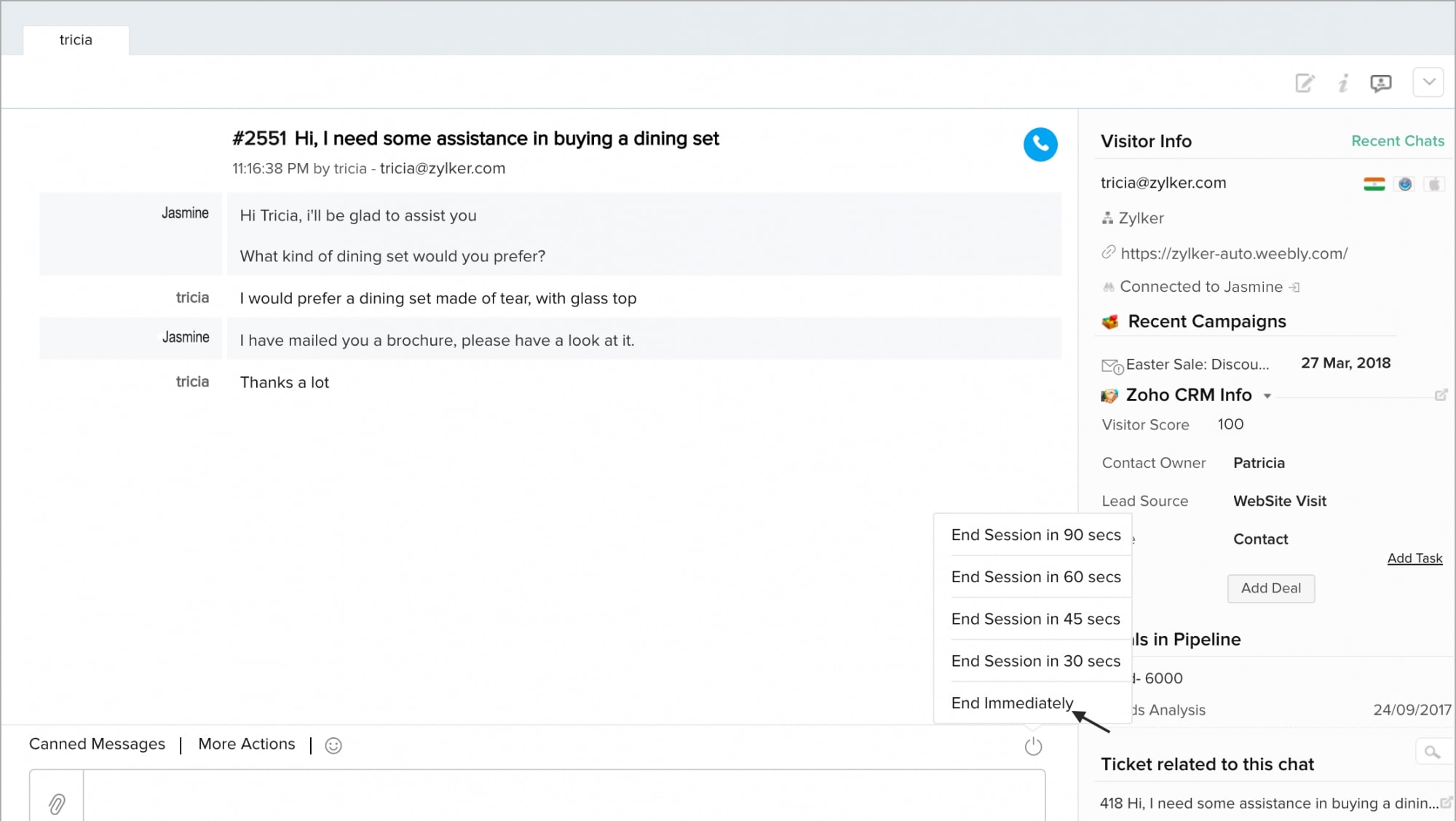1456x821 pixels.
Task: Expand the top-right chevron dropdown
Action: tap(1428, 82)
